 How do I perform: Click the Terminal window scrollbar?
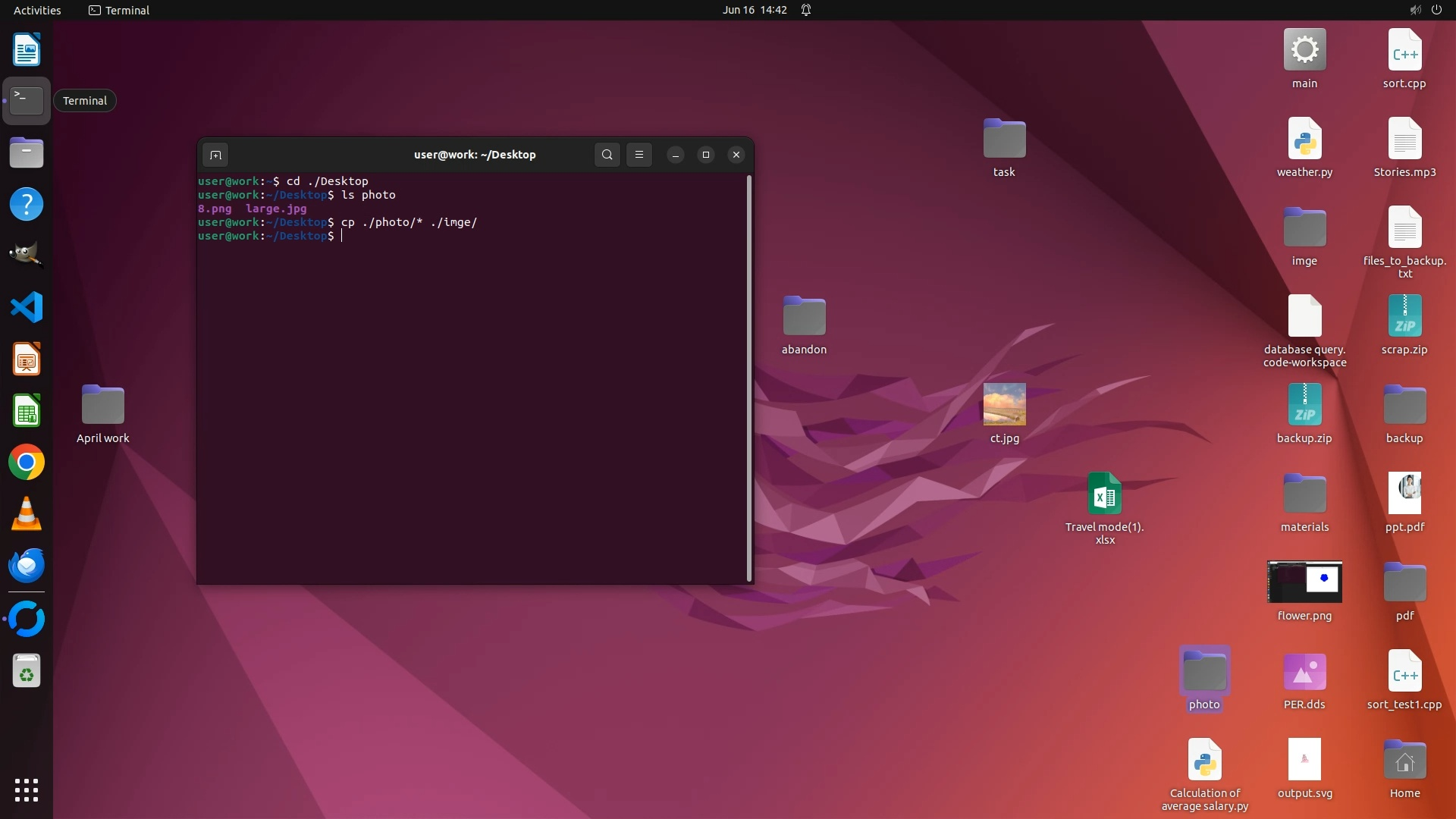pos(749,378)
